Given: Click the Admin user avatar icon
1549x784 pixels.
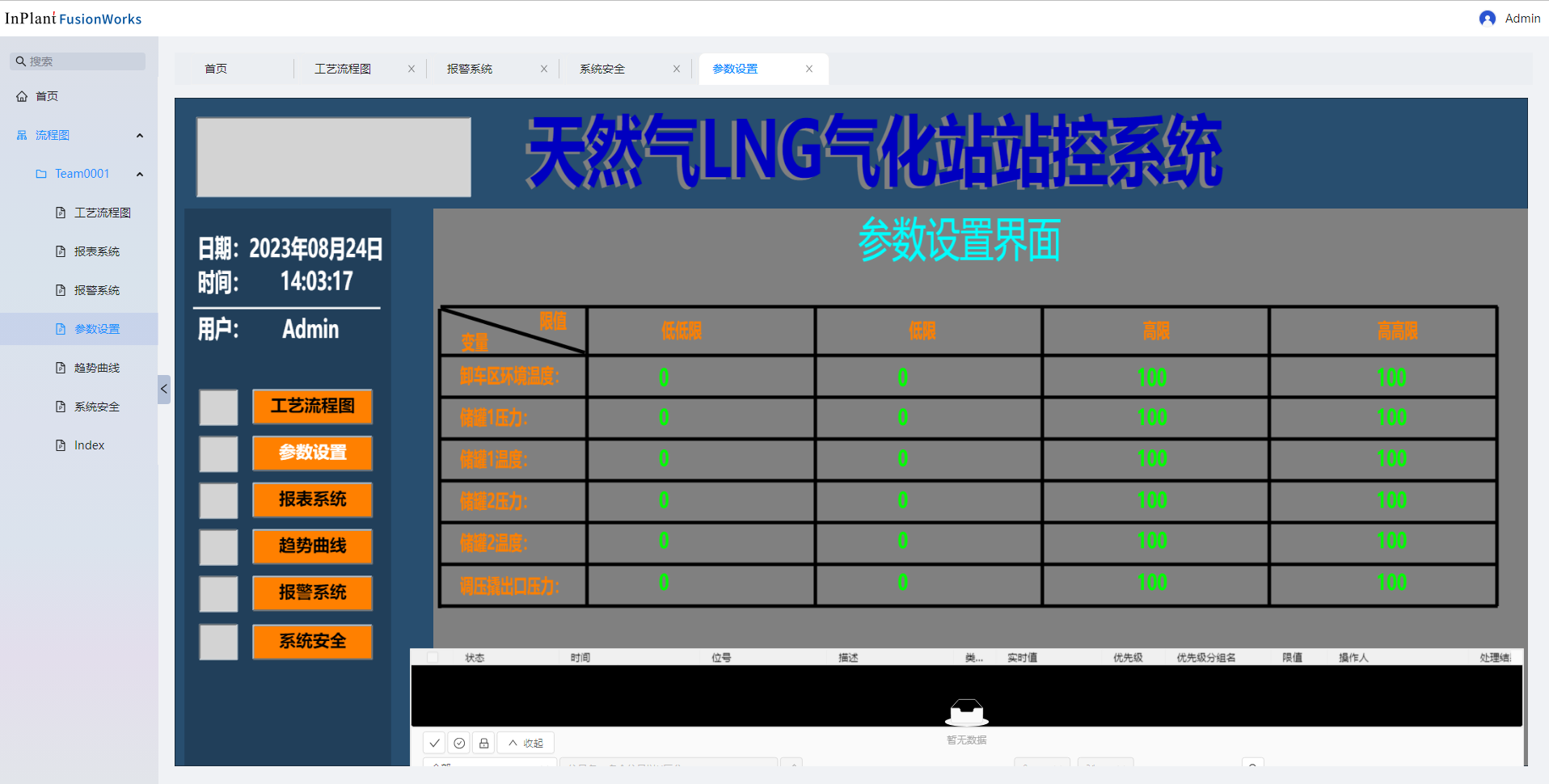Looking at the screenshot, I should (x=1487, y=19).
